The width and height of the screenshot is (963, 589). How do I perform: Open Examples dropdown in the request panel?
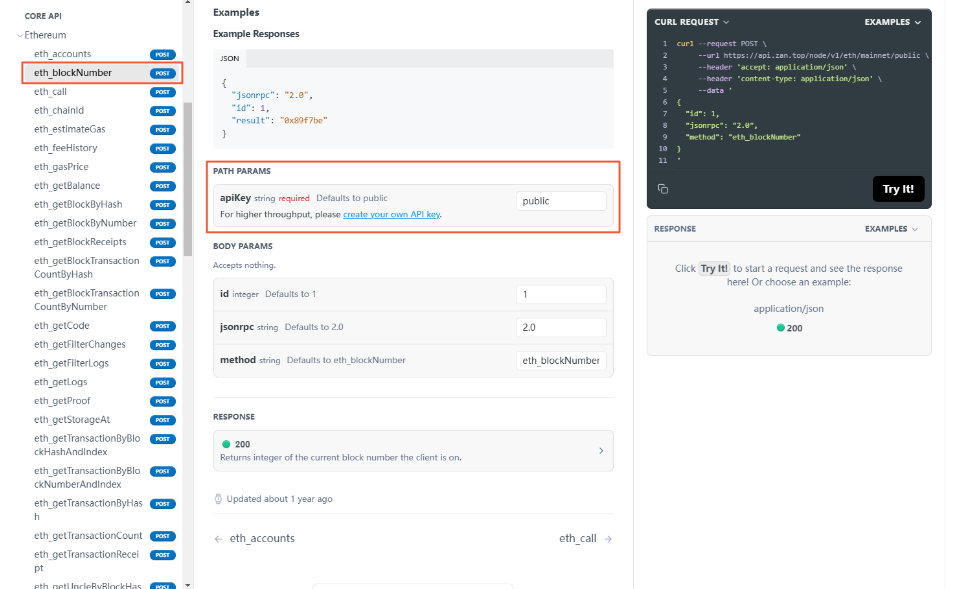click(892, 22)
